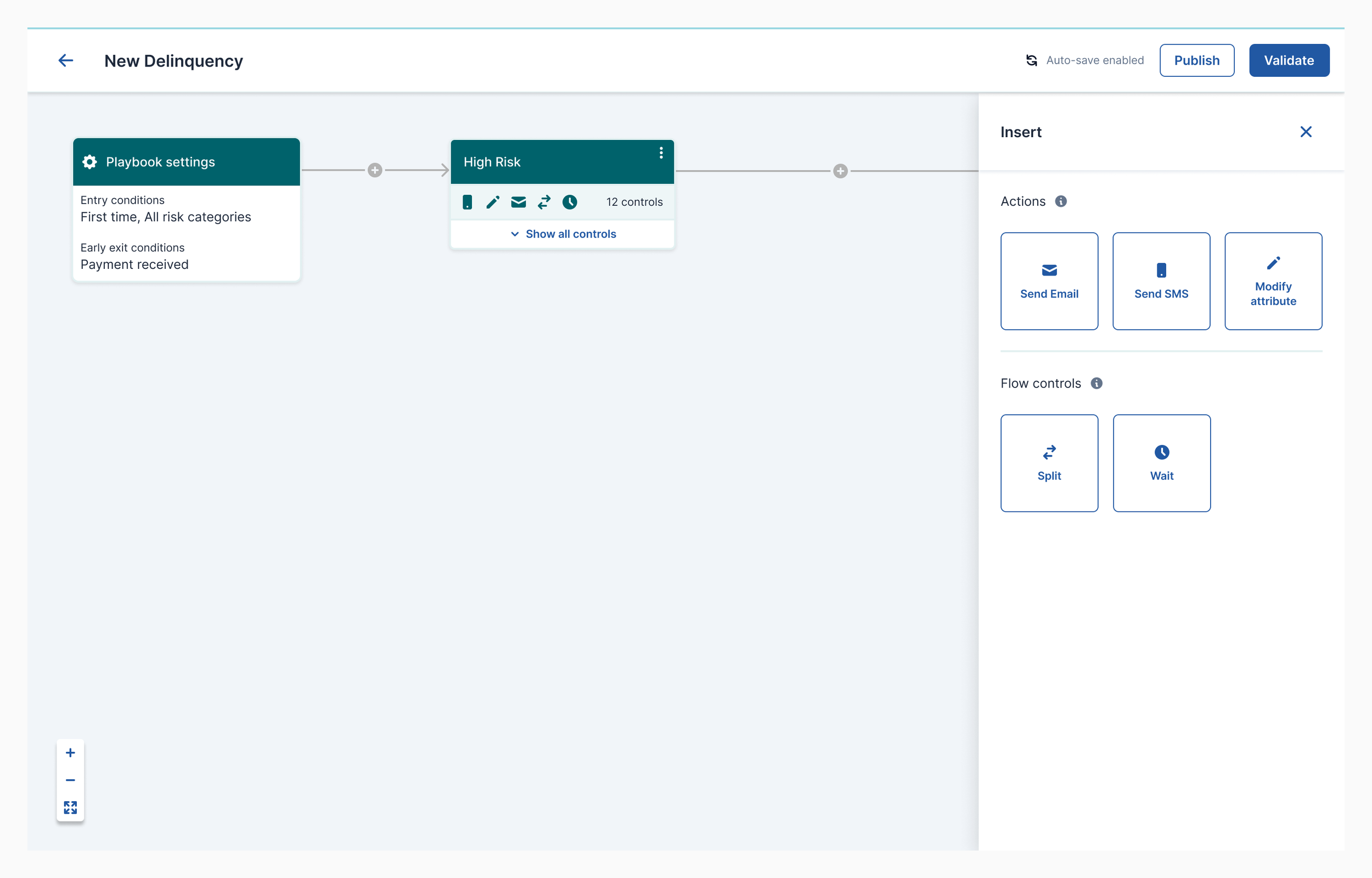Fit canvas to screen
Screen dimensions: 1372x878
[x=70, y=807]
